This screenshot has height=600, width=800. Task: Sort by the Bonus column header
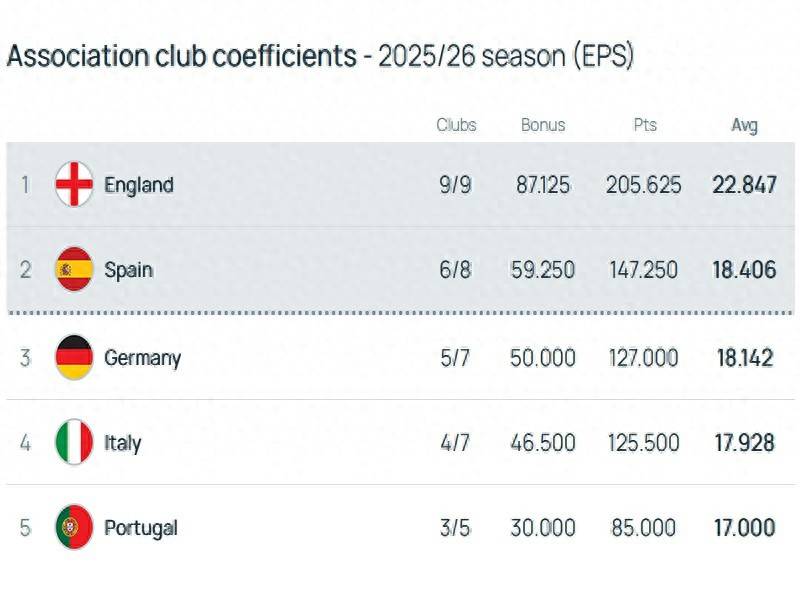[x=543, y=125]
